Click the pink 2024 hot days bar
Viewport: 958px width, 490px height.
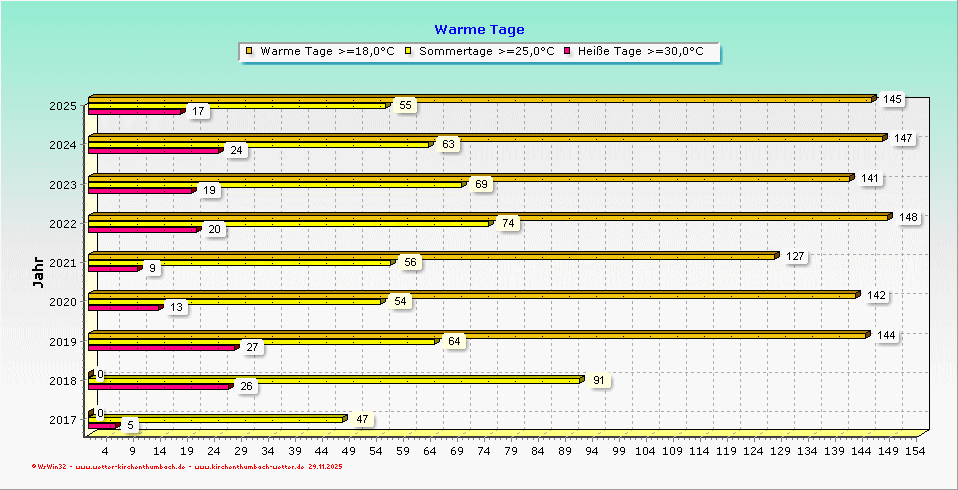[153, 151]
